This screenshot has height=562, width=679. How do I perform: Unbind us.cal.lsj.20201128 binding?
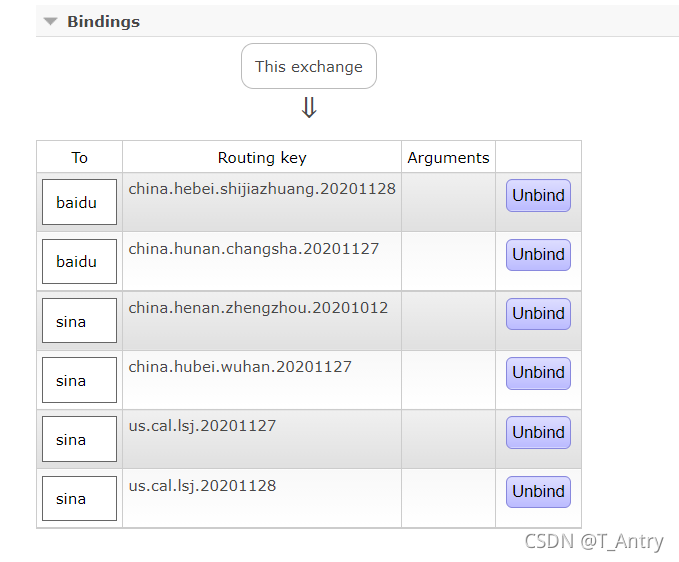tap(538, 491)
